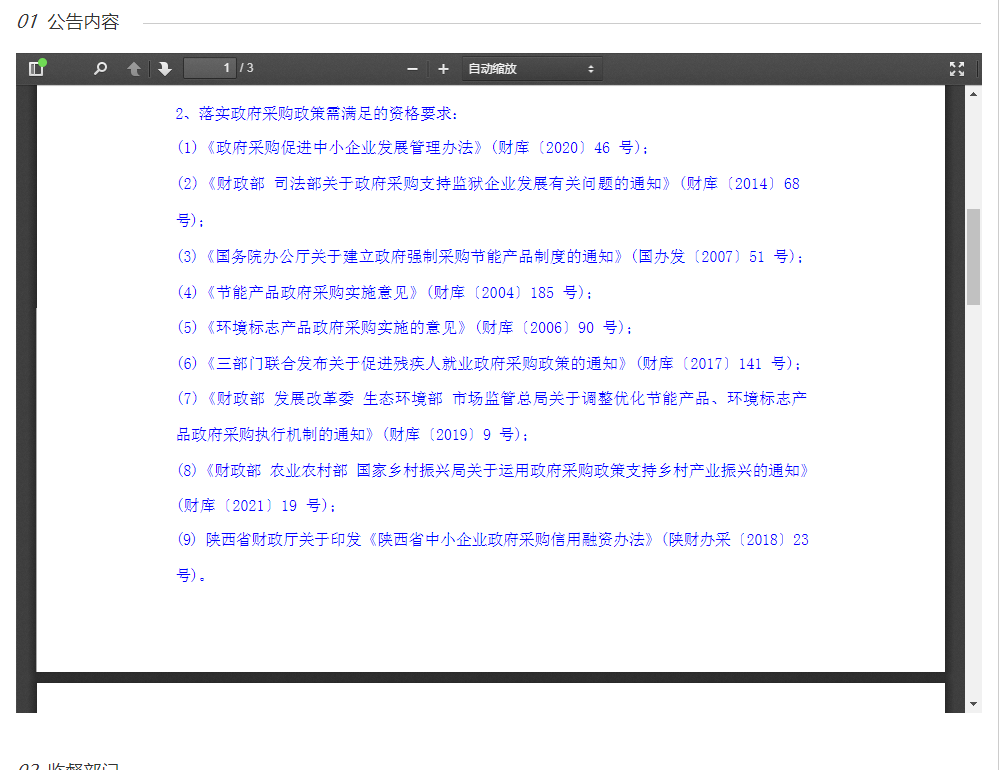Zoom in with the plus button
The width and height of the screenshot is (999, 770).
click(x=443, y=69)
